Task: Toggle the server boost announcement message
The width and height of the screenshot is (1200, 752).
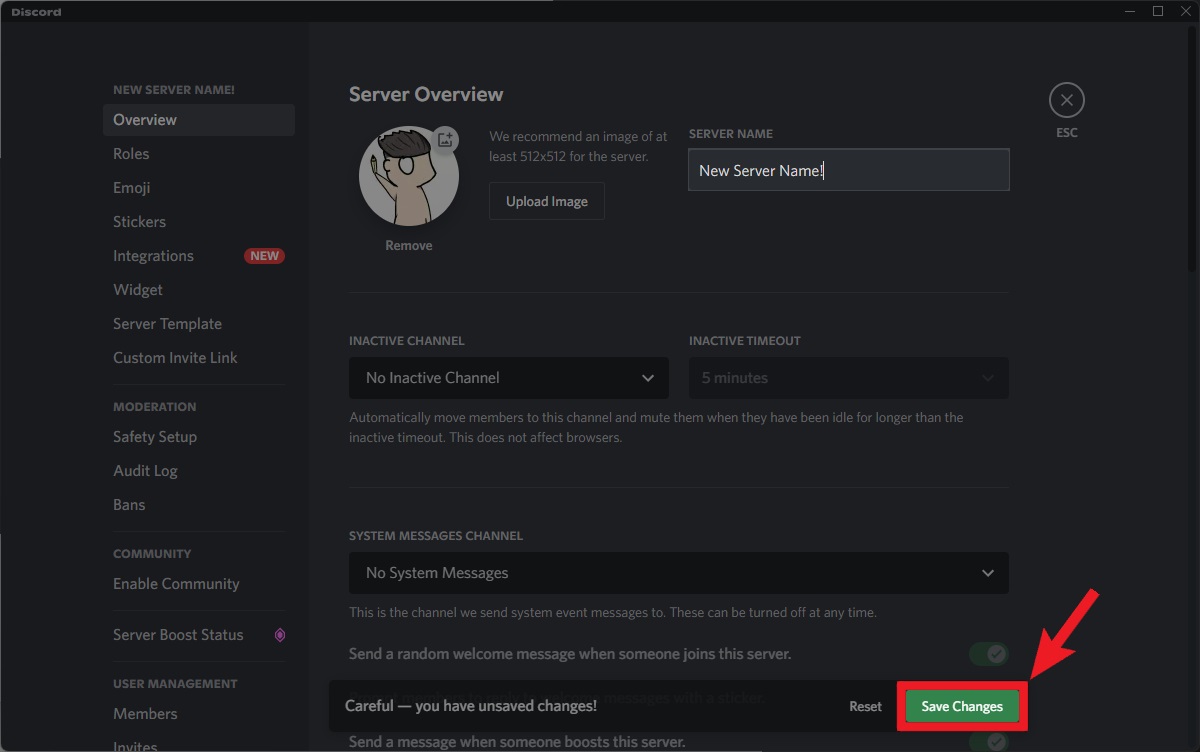Action: pos(988,741)
